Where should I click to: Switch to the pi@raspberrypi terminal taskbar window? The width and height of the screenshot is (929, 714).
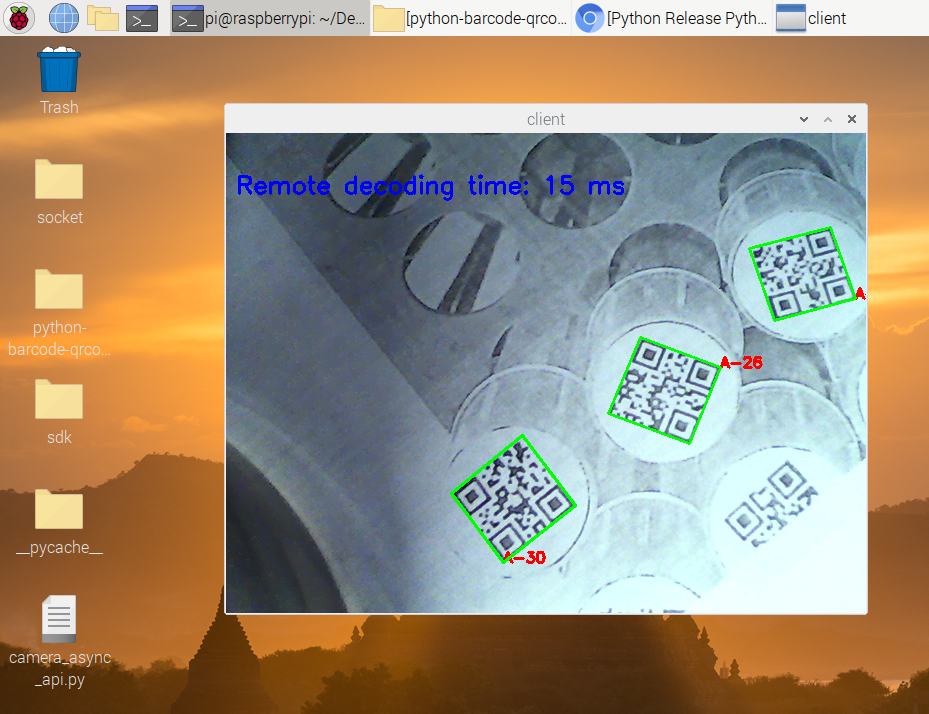[x=269, y=18]
